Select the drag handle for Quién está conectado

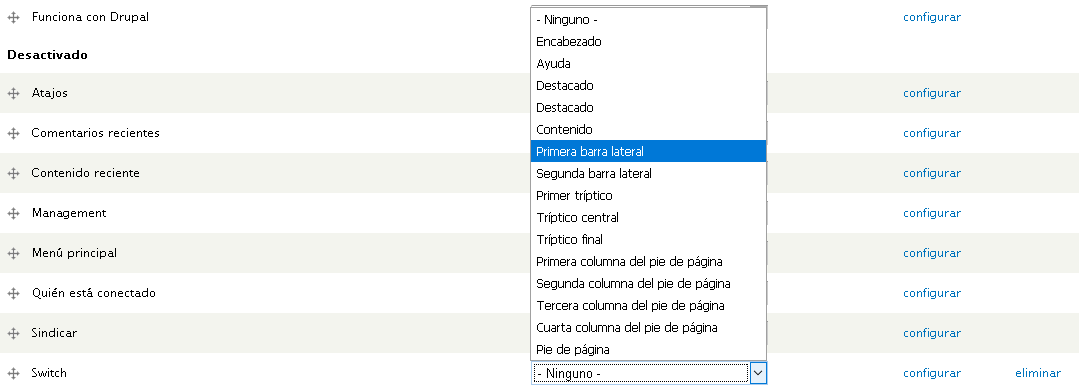pyautogui.click(x=13, y=293)
